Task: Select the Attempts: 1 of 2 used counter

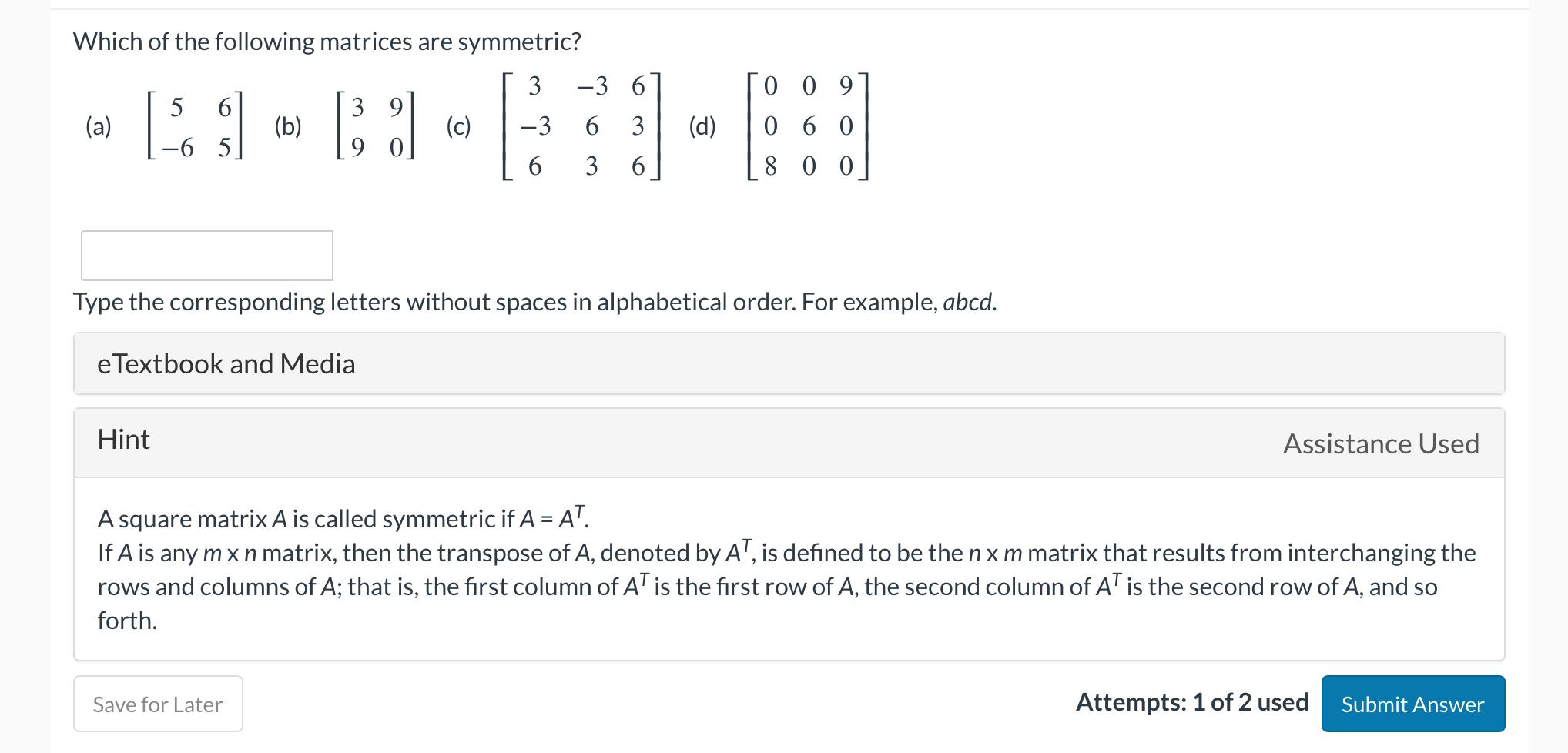Action: point(1191,702)
